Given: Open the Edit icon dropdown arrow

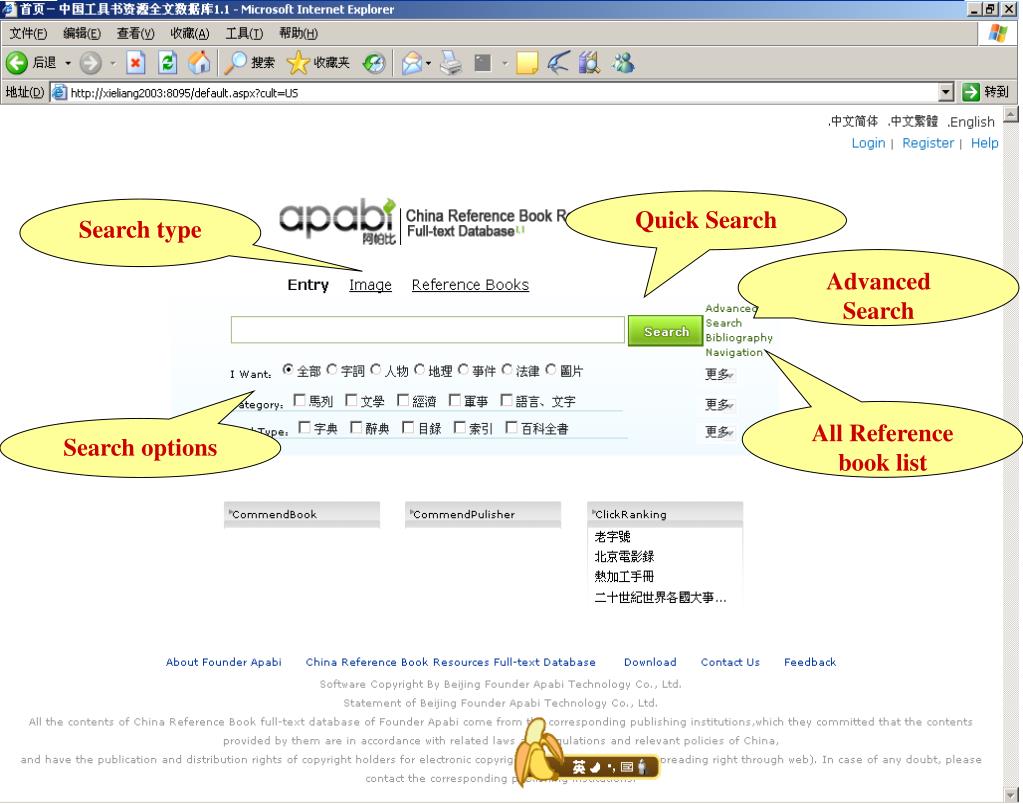Looking at the screenshot, I should pos(504,63).
